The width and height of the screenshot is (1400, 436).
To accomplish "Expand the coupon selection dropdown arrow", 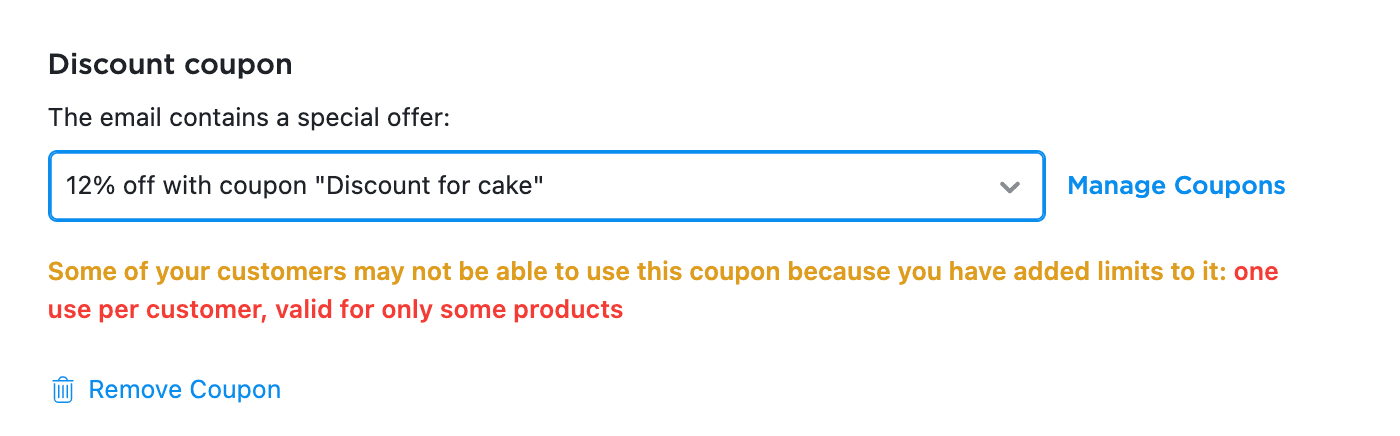I will coord(1010,187).
